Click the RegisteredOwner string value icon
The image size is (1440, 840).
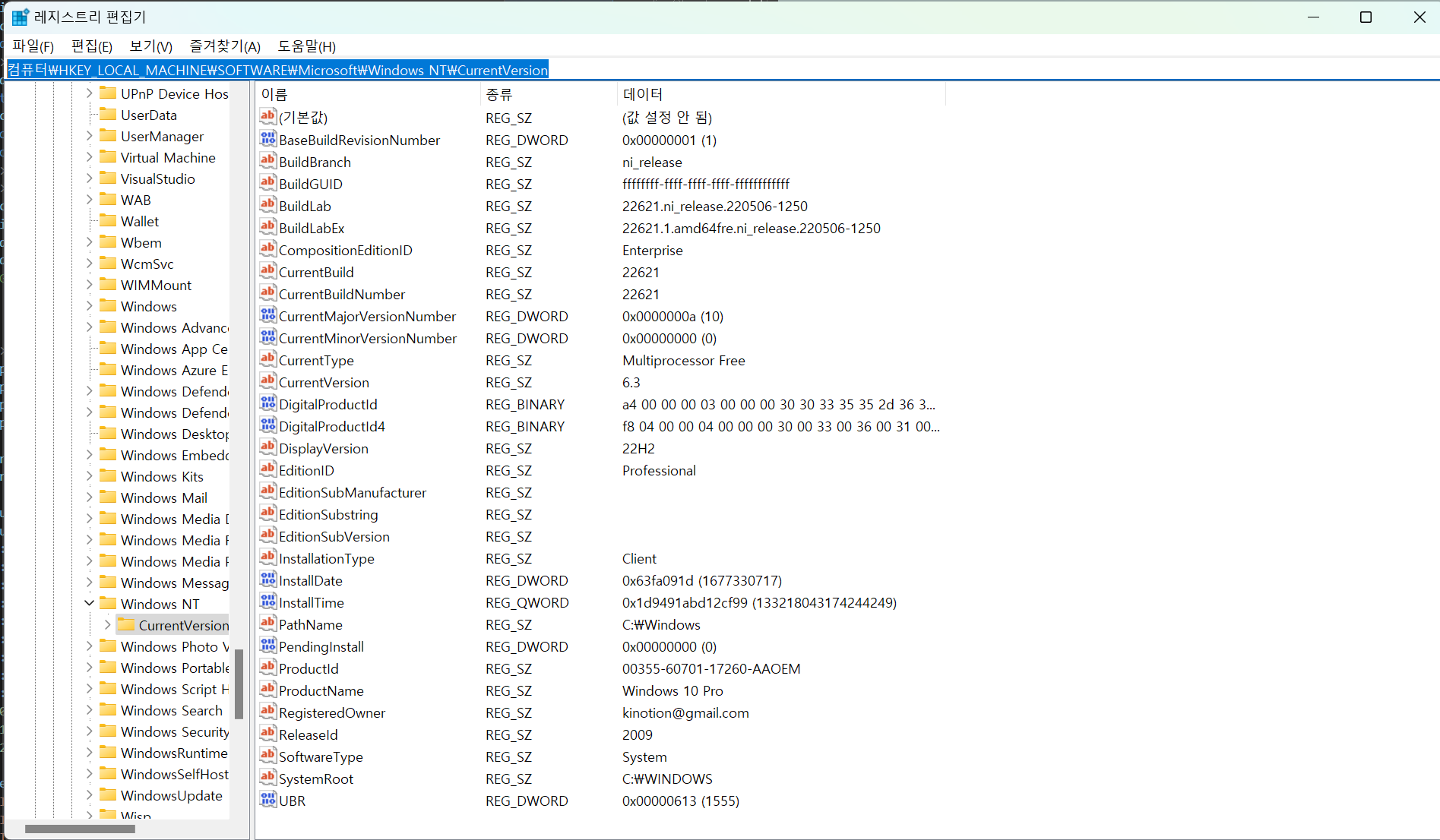267,712
